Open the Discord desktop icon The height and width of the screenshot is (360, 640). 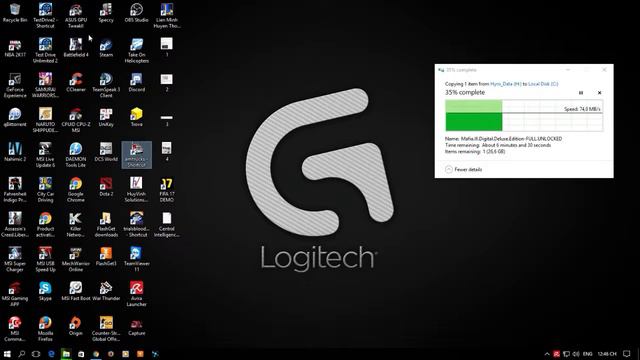coord(136,82)
